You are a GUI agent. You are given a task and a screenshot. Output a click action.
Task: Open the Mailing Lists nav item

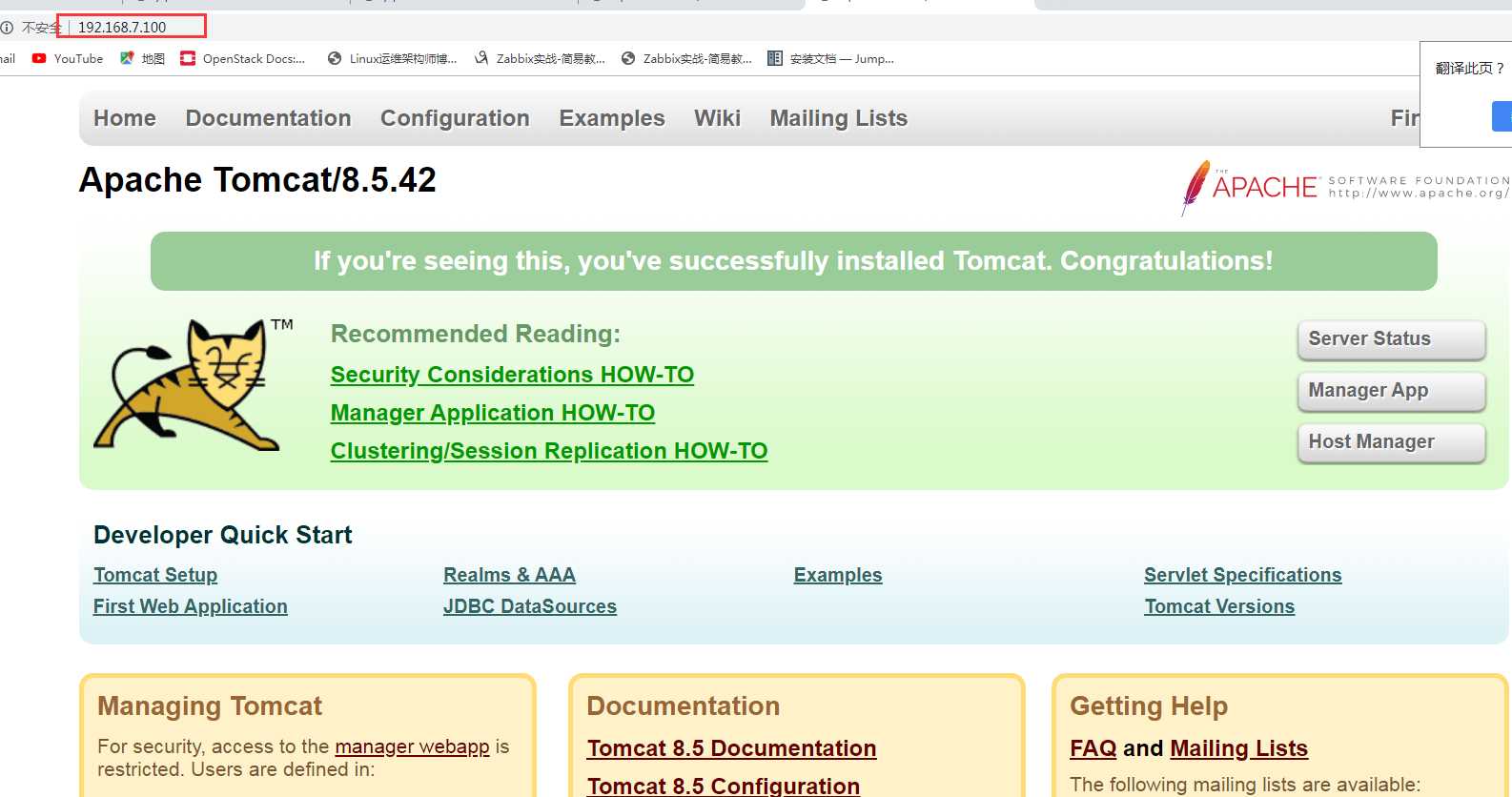(x=839, y=118)
